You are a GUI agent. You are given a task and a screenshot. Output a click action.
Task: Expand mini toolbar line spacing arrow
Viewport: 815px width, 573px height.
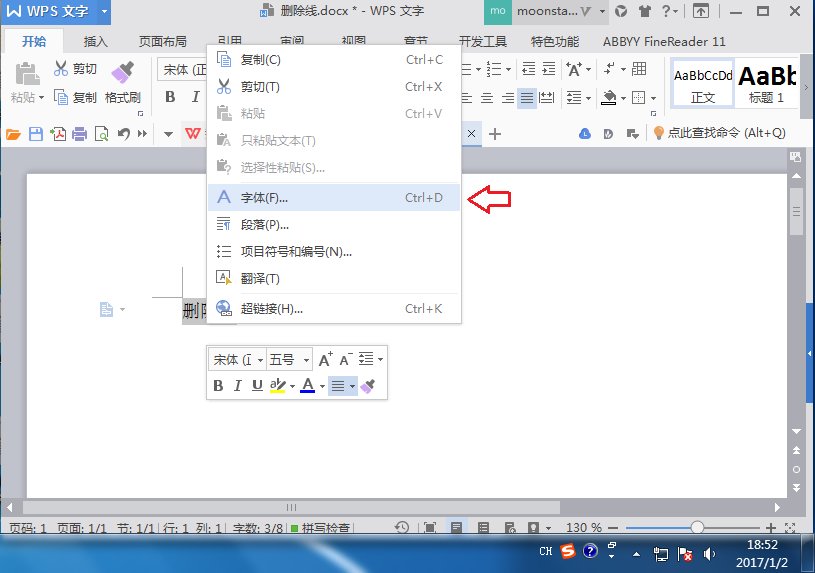coord(380,359)
